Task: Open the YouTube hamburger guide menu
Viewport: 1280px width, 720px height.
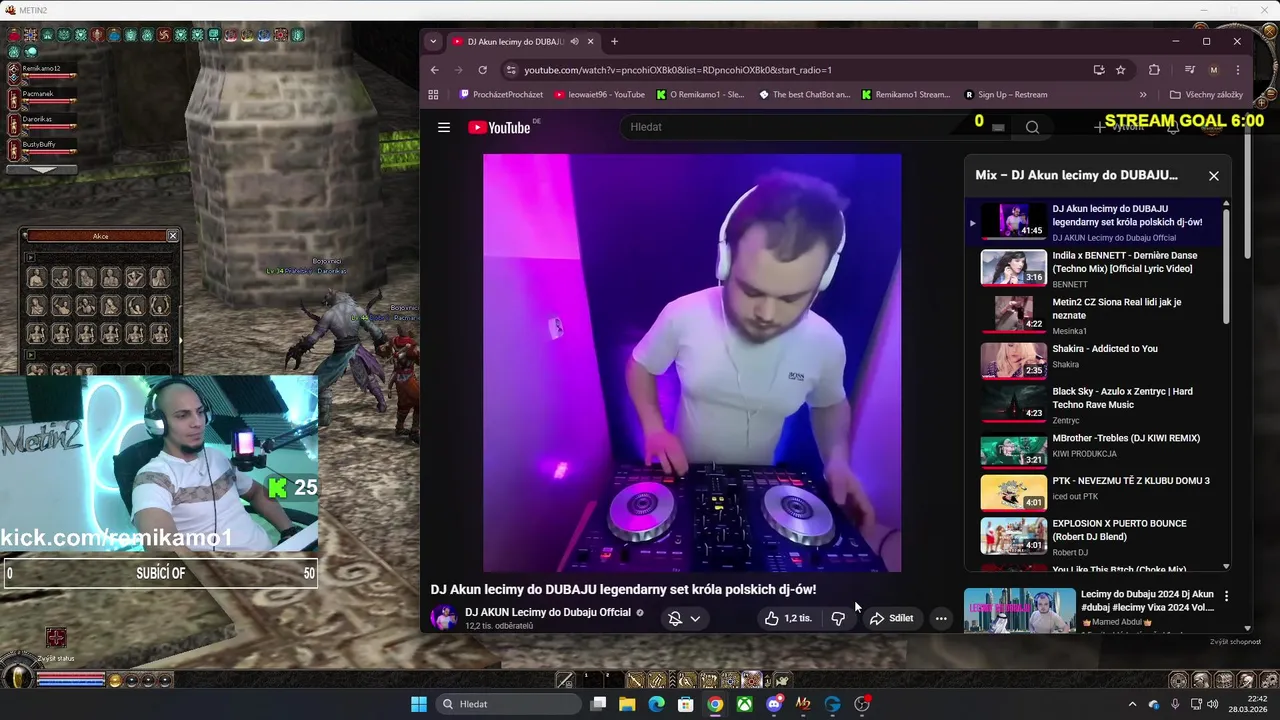Action: [444, 127]
